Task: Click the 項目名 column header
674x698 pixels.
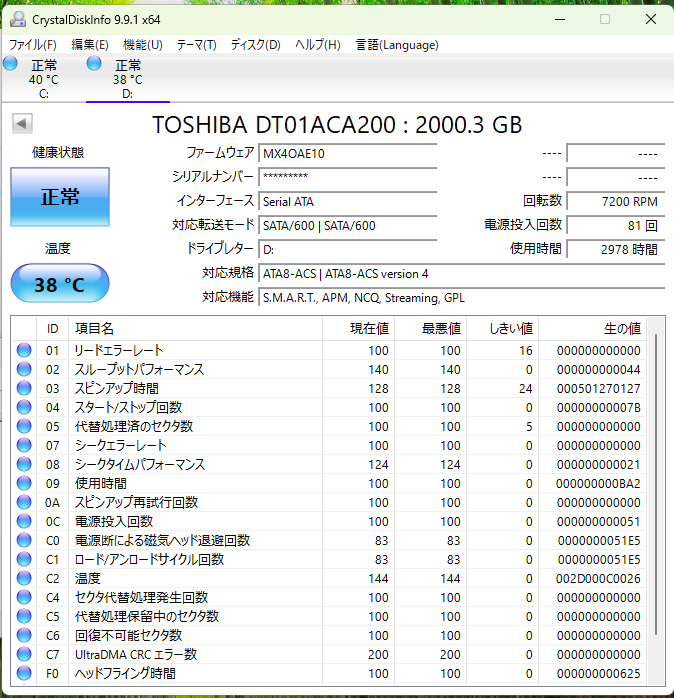Action: (x=195, y=329)
